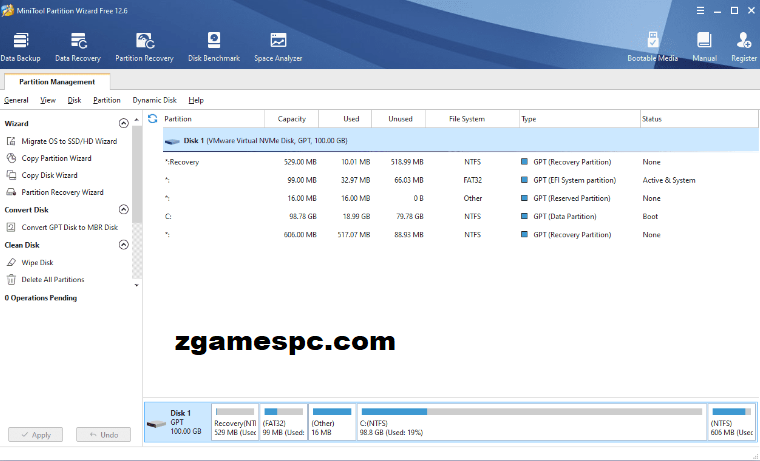Viewport: 760px width, 461px height.
Task: Click the GPT (Data Partition) type color square
Action: (524, 216)
